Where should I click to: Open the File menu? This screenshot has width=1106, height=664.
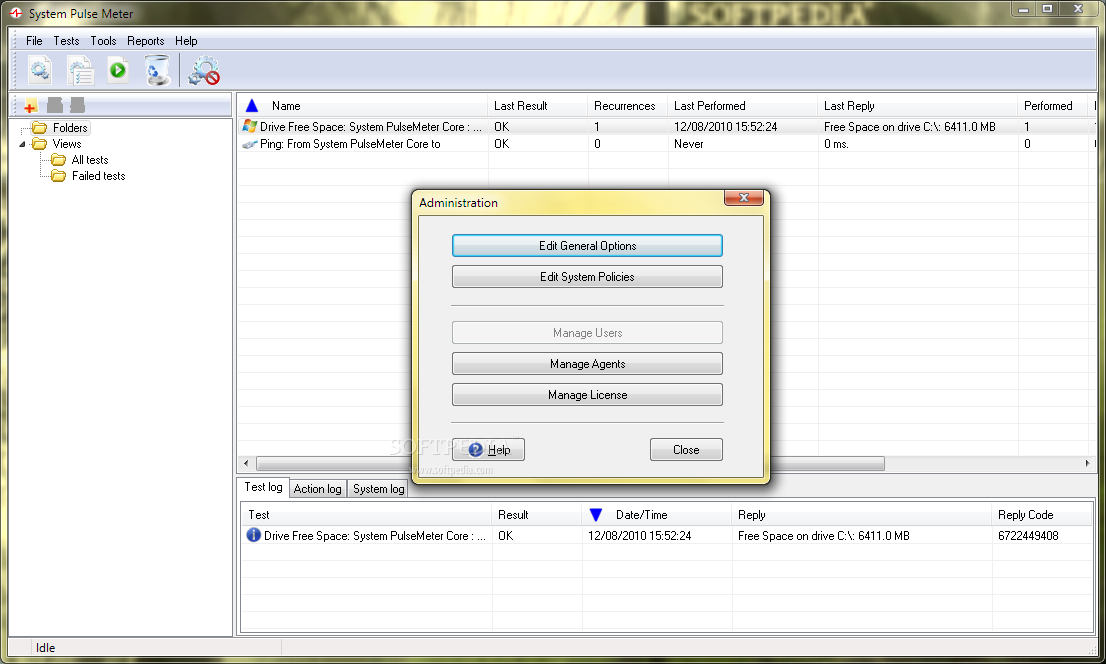[34, 41]
